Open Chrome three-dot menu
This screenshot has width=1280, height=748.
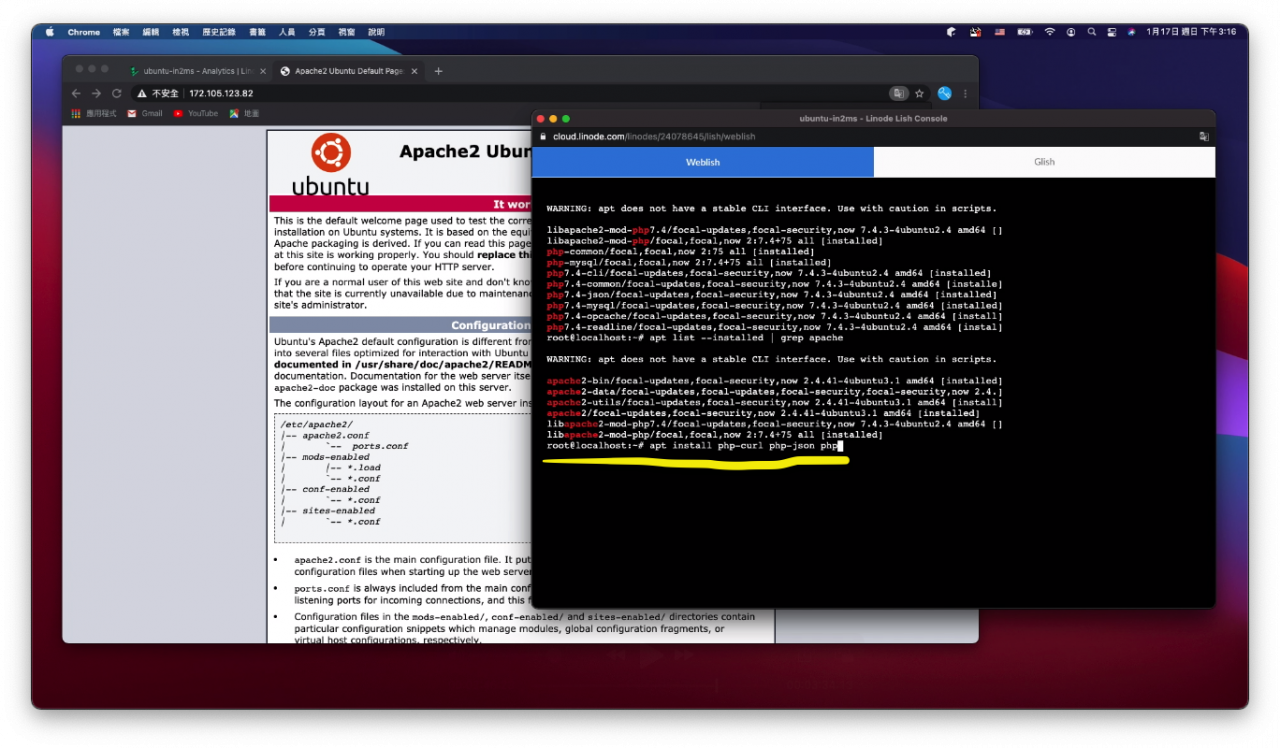(965, 93)
